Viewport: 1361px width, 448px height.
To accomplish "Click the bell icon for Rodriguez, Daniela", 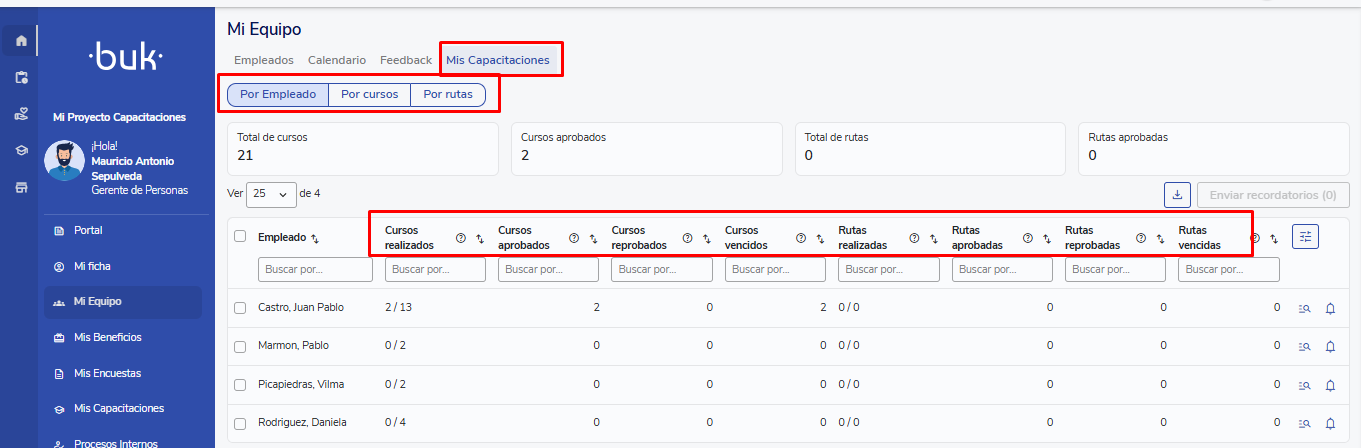I will coord(1330,423).
